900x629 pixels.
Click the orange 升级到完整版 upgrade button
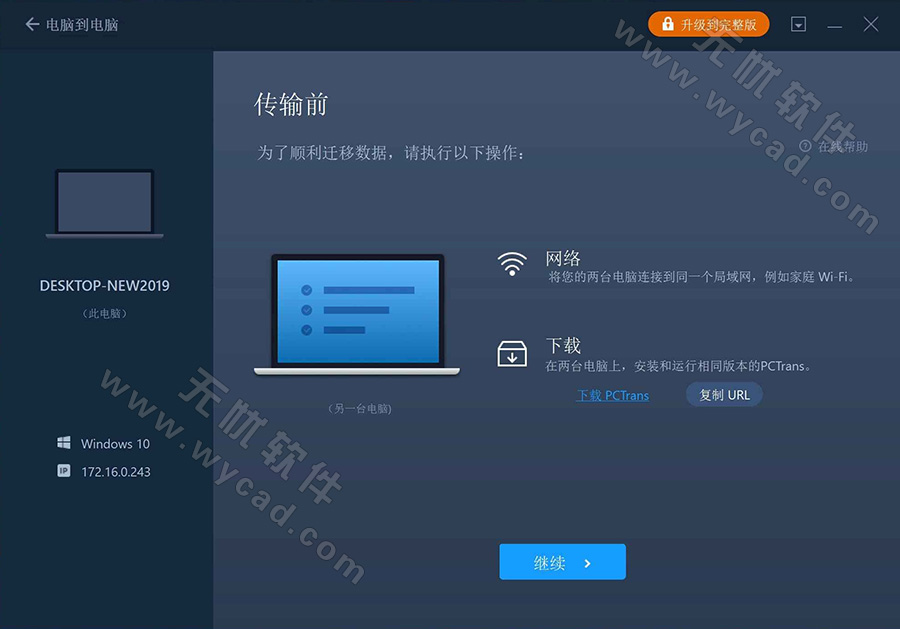pyautogui.click(x=708, y=24)
